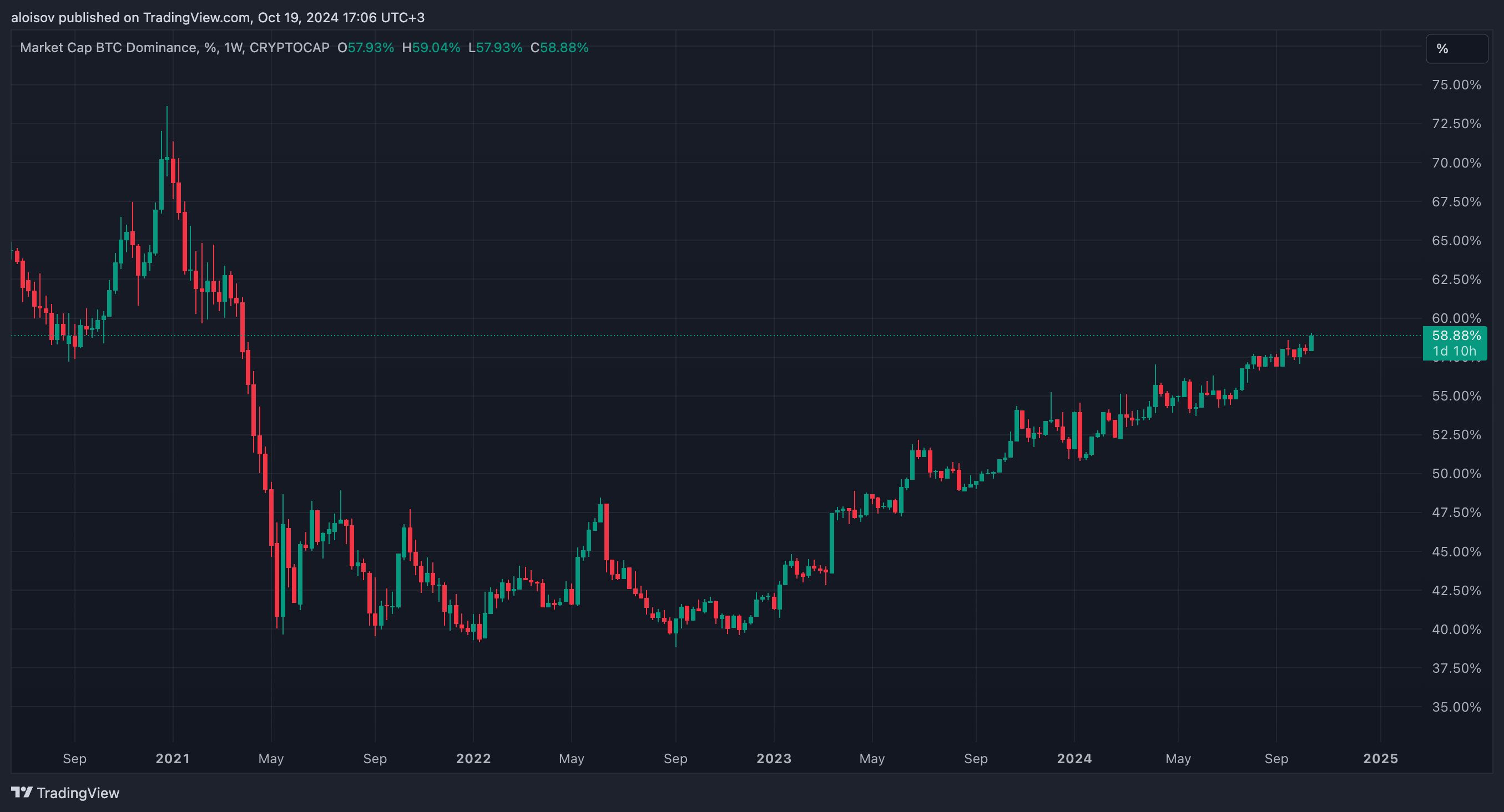Click the 2025 label on time axis
Viewport: 1504px width, 812px height.
click(1380, 758)
